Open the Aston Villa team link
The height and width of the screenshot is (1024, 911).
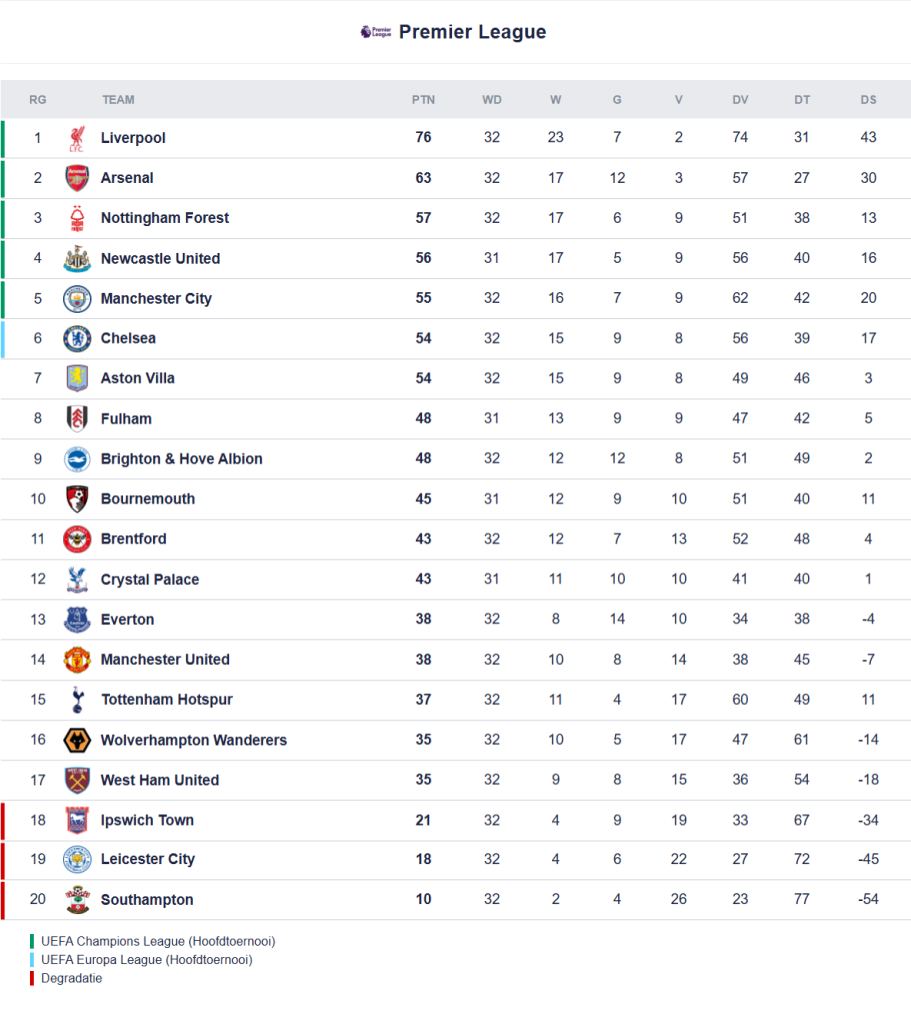click(x=138, y=378)
